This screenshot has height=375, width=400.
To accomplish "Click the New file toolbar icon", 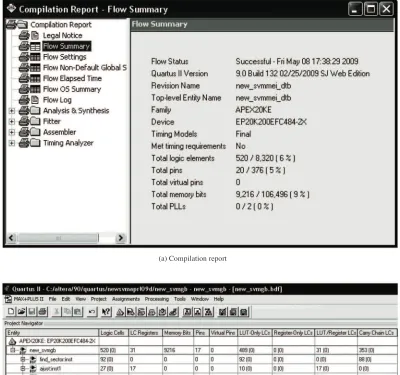I will [11, 312].
